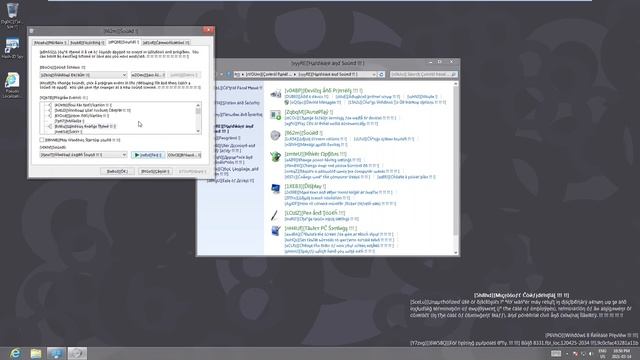Image resolution: width=640 pixels, height=360 pixels.
Task: Click Change tablet pen settings link
Action: coord(322,219)
